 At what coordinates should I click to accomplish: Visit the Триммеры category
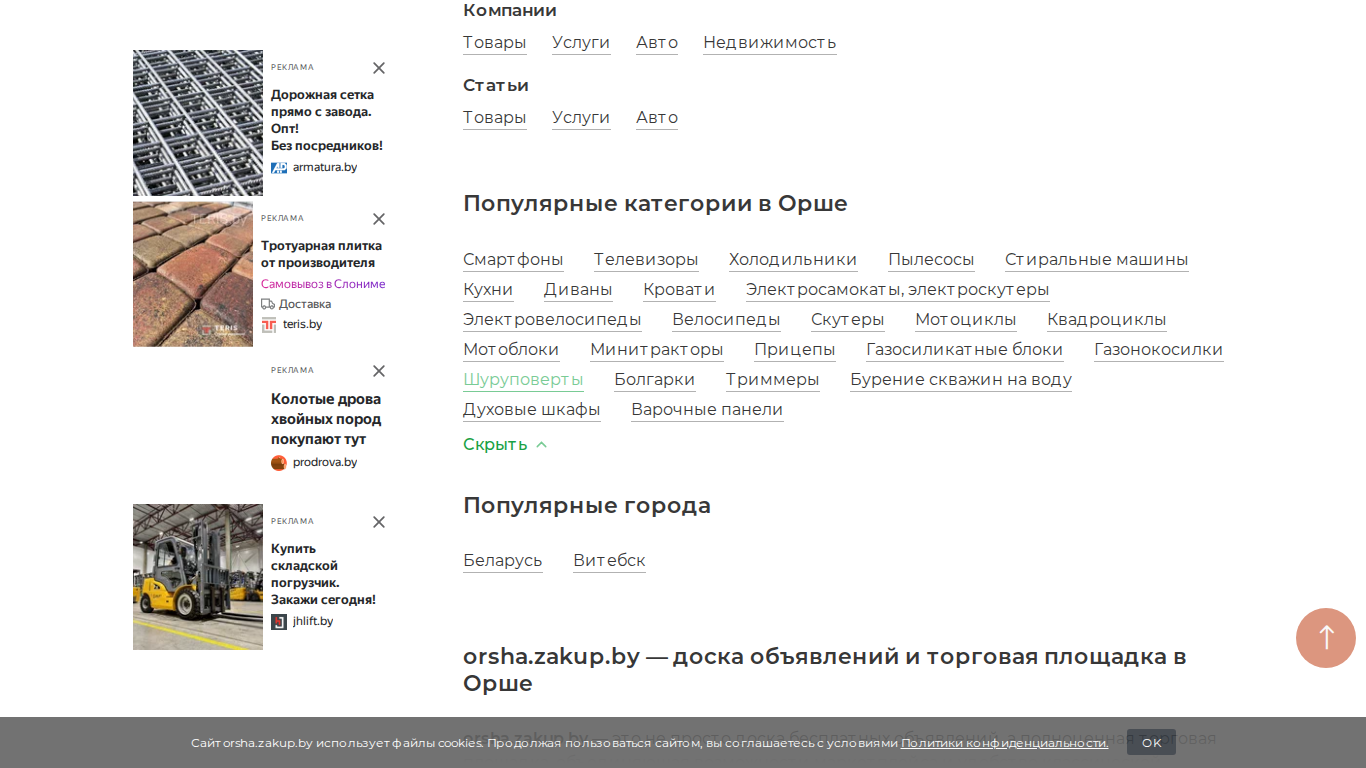[773, 380]
